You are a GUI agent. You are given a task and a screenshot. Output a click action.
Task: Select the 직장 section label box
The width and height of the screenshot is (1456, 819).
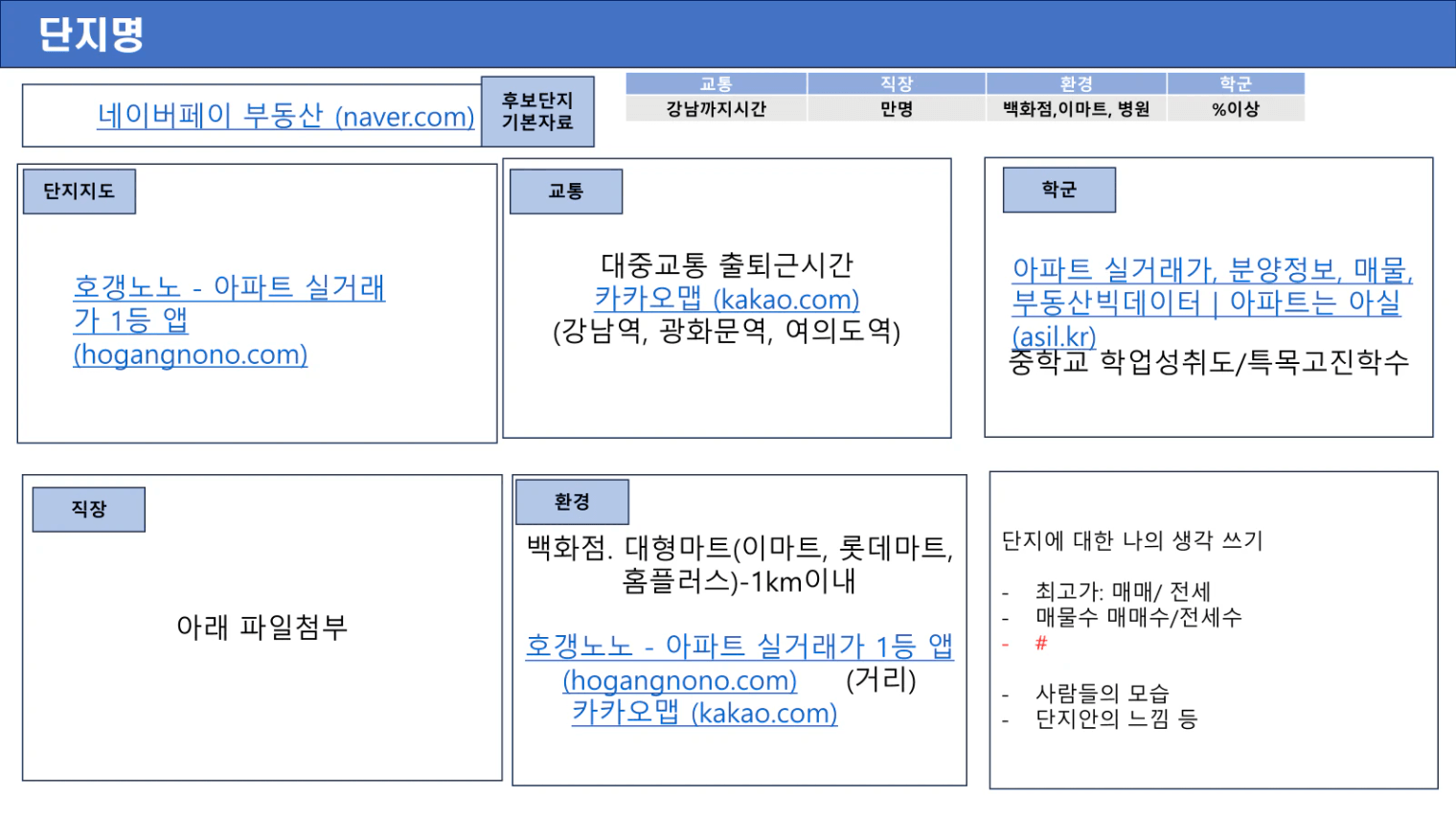coord(89,509)
